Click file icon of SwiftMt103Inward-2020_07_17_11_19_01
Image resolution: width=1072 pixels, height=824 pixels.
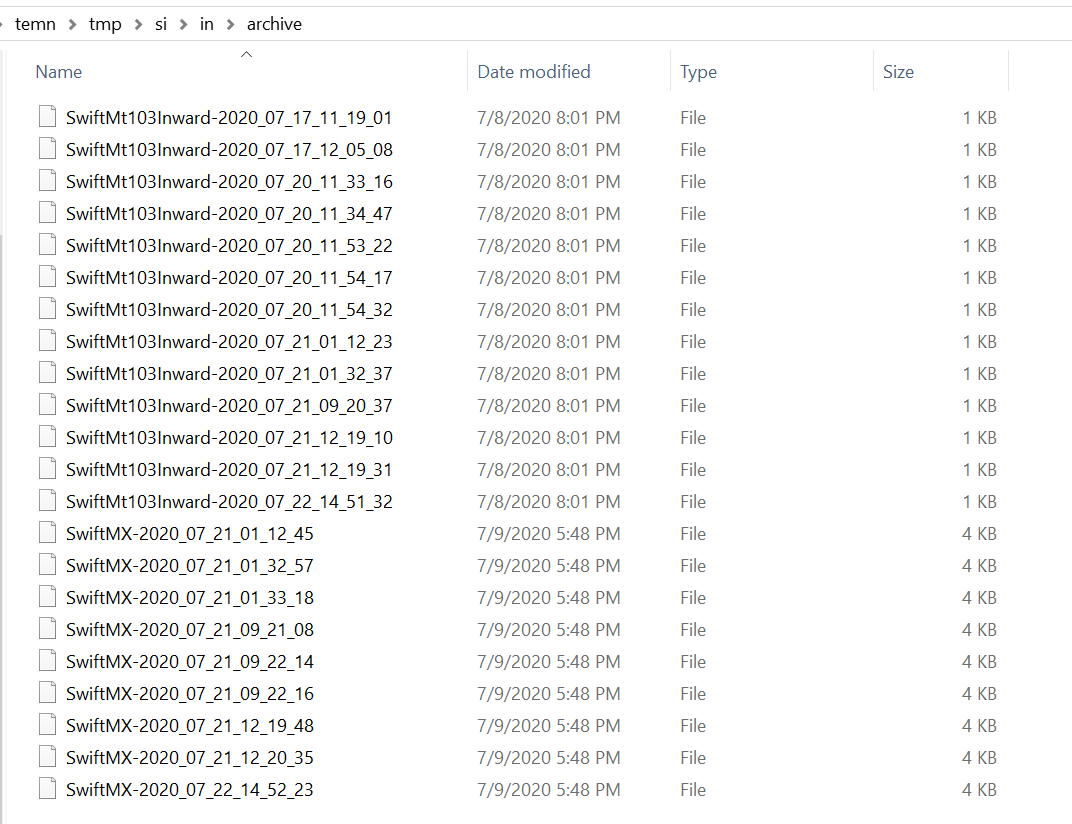point(47,117)
